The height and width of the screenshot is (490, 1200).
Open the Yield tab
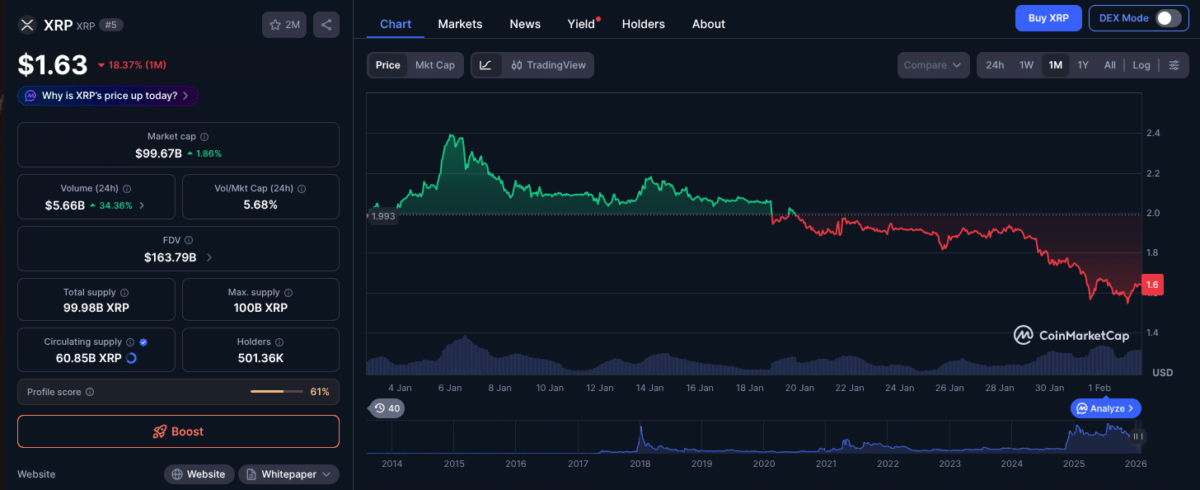(582, 24)
